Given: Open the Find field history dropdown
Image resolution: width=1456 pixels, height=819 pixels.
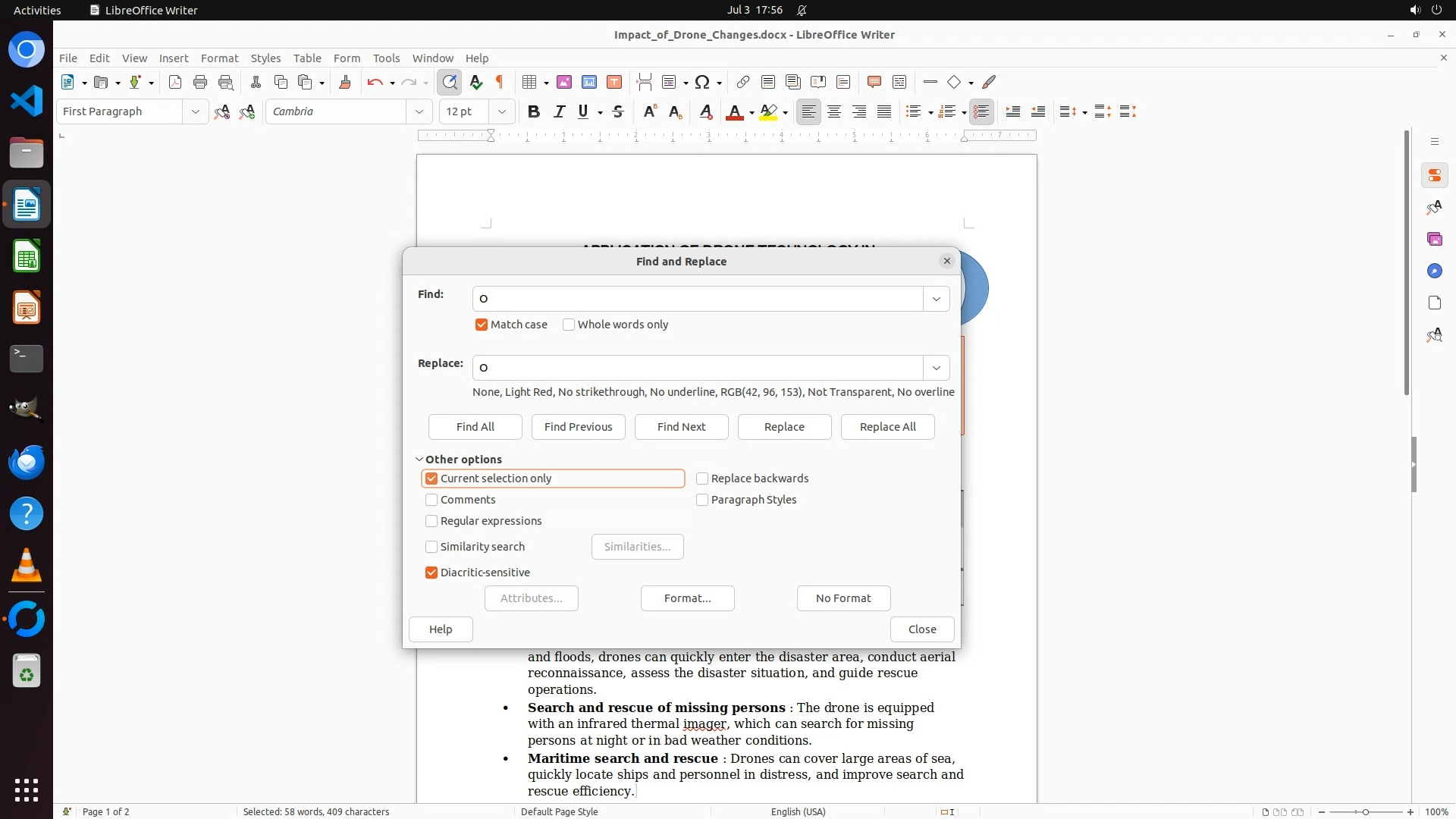Looking at the screenshot, I should [x=937, y=299].
